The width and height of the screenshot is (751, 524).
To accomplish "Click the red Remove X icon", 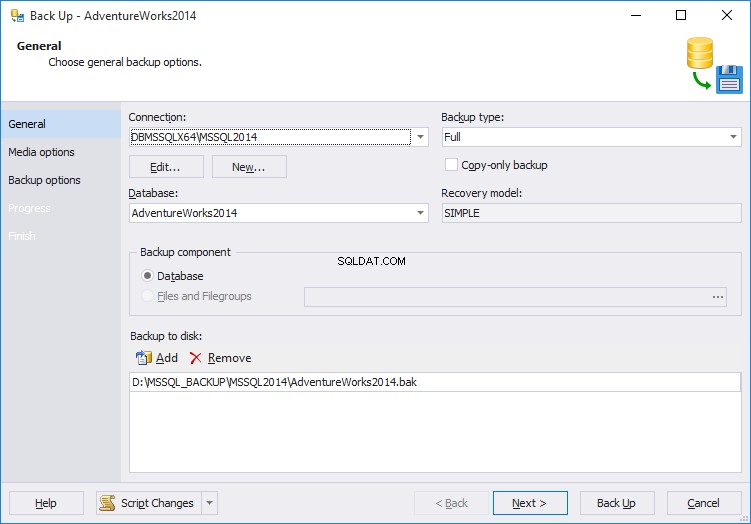I will tap(195, 358).
